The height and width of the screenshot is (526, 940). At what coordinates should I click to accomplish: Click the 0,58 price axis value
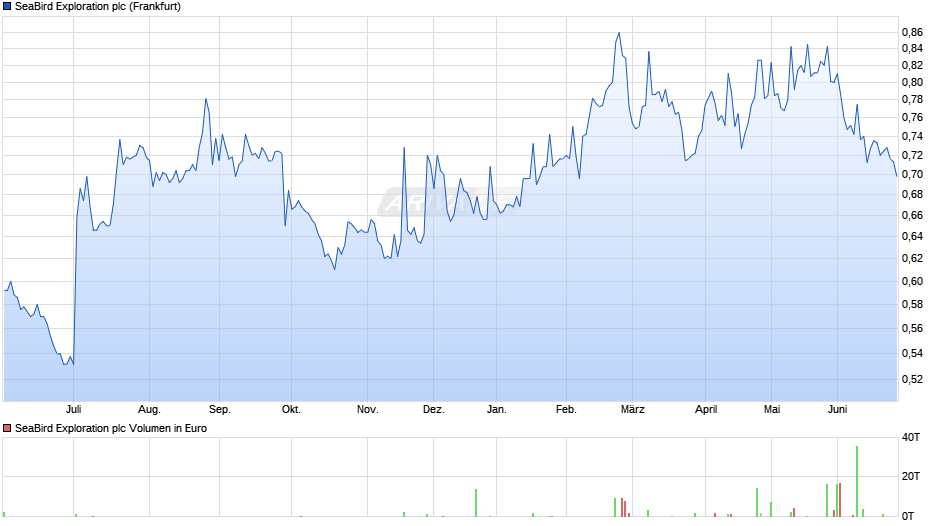pos(912,305)
